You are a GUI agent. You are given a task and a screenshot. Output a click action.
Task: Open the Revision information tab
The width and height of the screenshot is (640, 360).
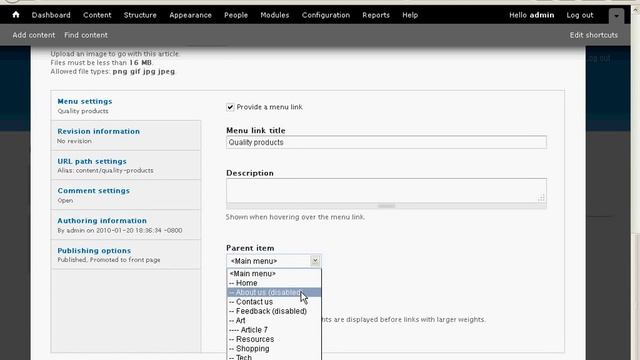(126, 136)
